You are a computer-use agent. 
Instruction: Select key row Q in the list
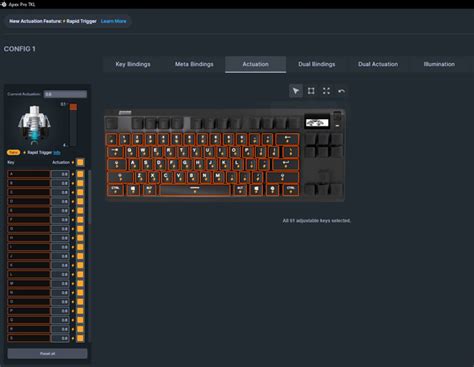[29, 320]
